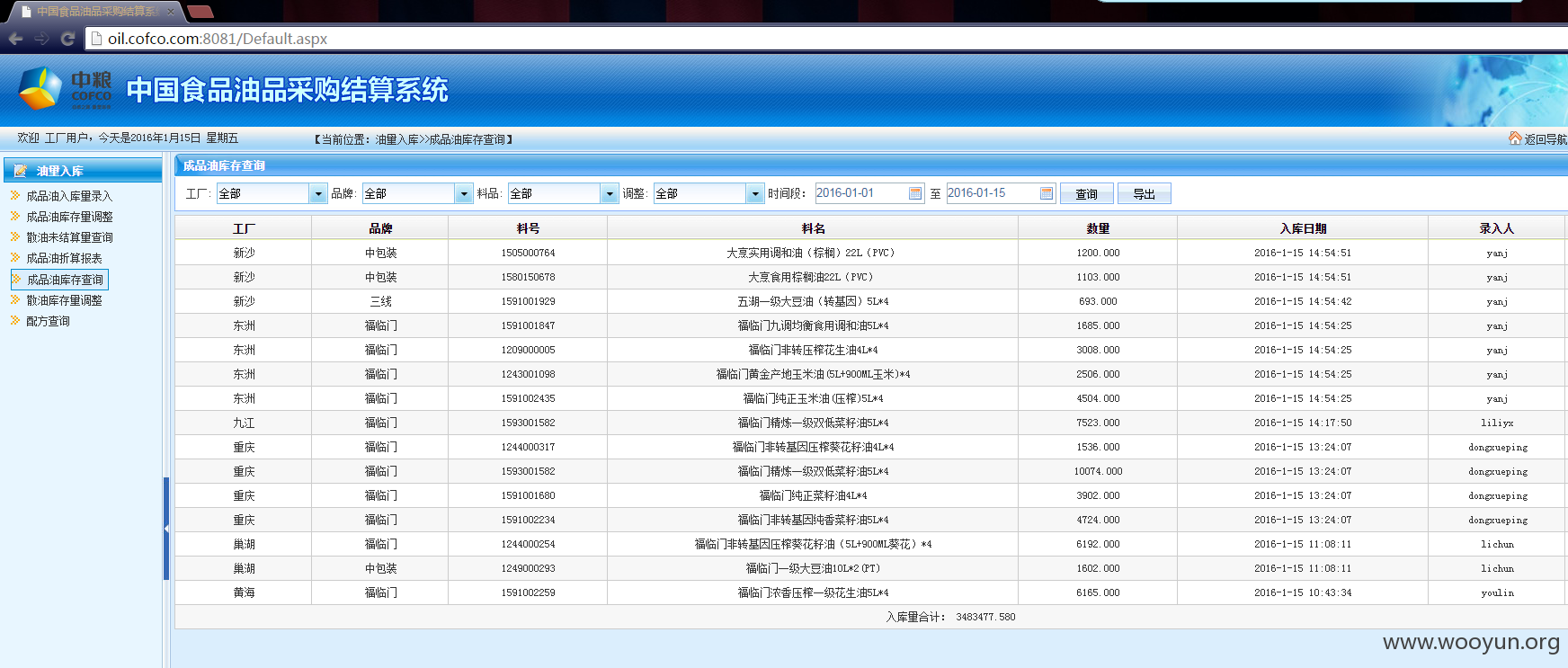Click the 录入人 column header

(1497, 228)
